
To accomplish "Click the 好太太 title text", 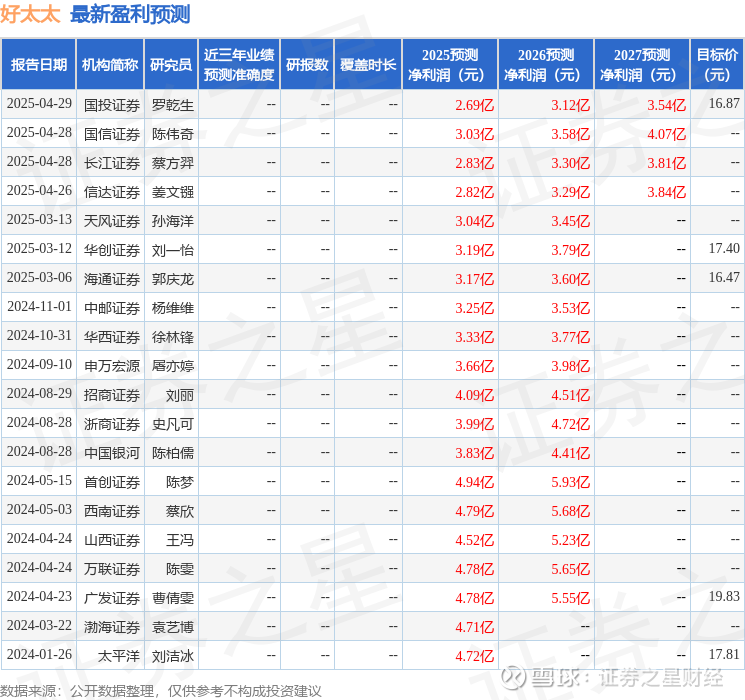I will (x=30, y=14).
